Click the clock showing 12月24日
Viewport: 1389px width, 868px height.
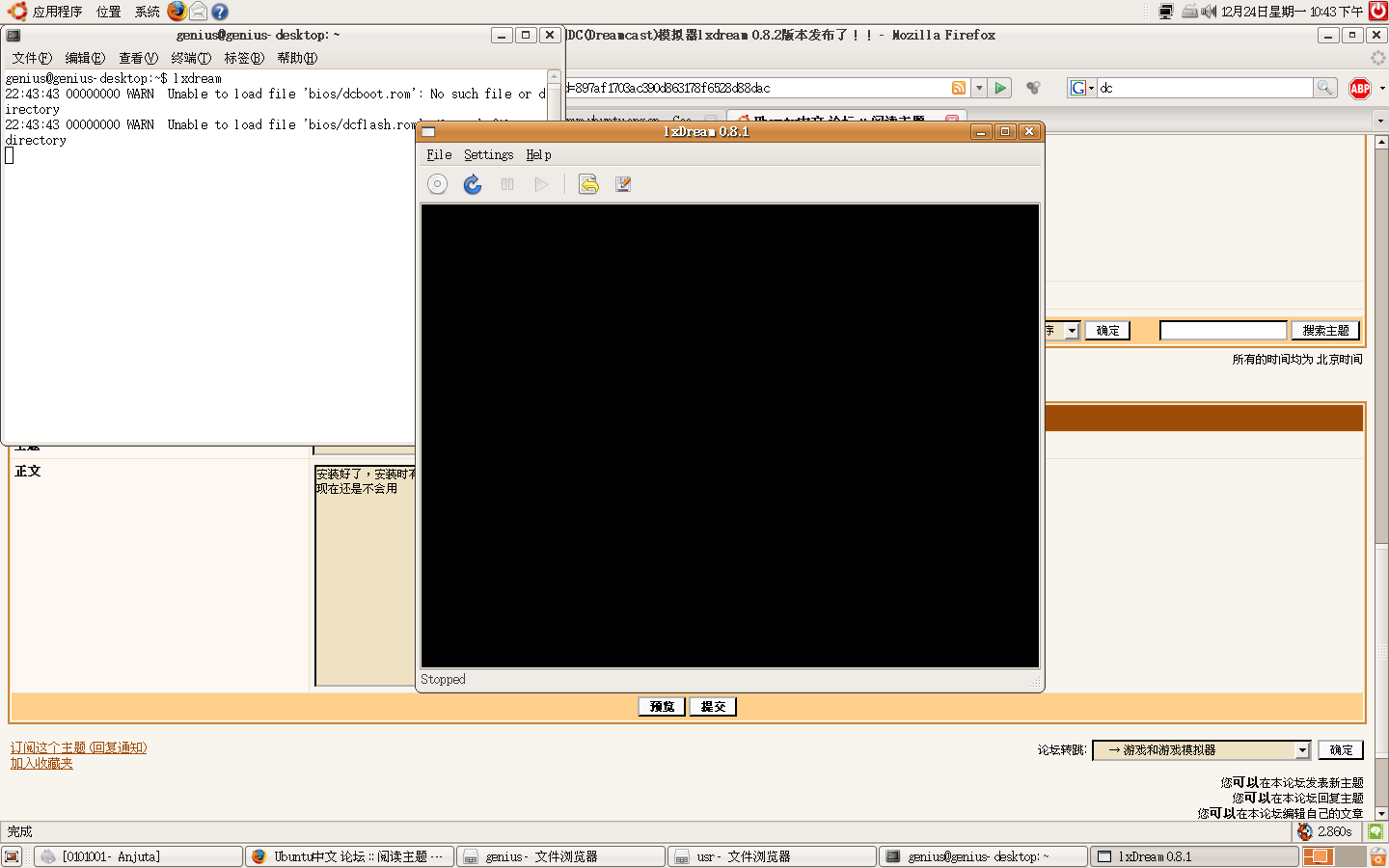[x=1292, y=12]
